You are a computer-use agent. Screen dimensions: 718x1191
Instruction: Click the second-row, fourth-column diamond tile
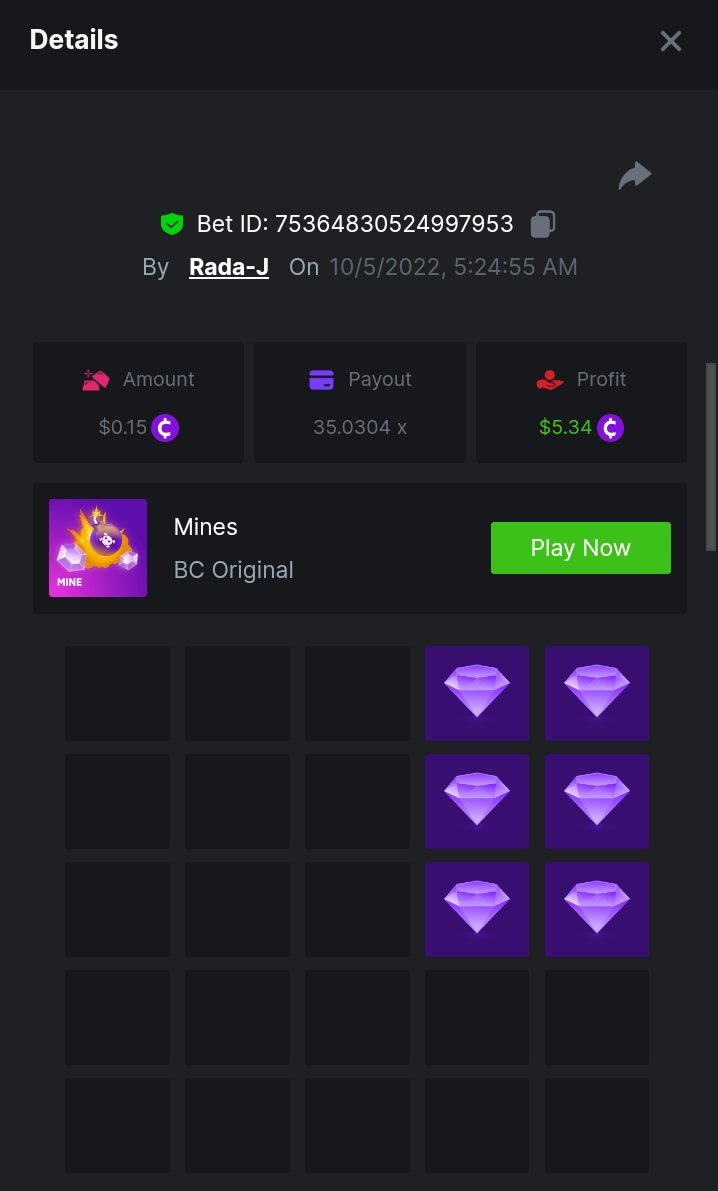477,801
